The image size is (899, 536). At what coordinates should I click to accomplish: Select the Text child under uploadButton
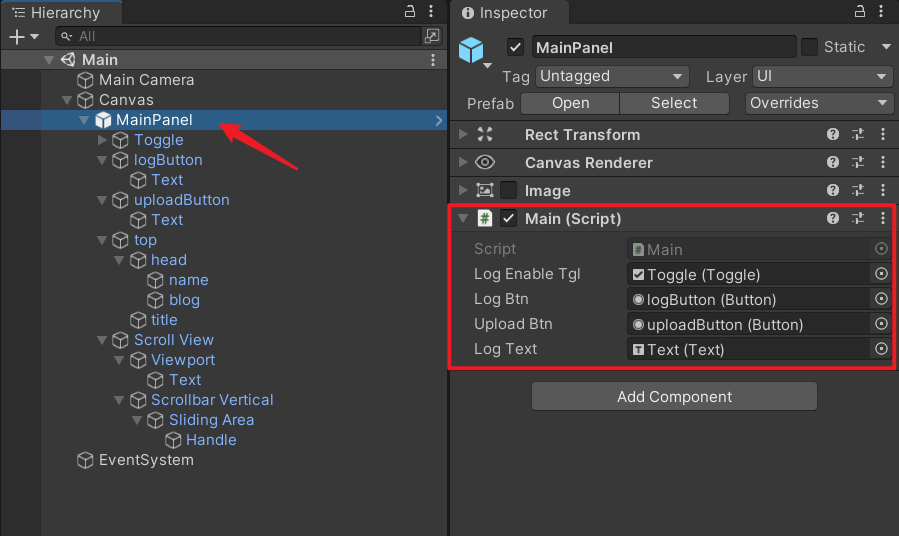pos(167,220)
